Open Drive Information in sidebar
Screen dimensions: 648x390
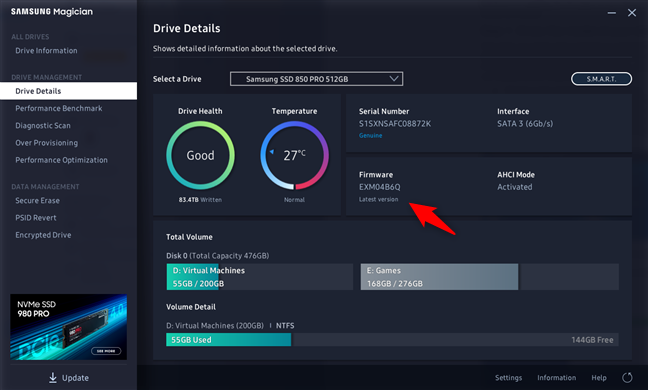(46, 50)
